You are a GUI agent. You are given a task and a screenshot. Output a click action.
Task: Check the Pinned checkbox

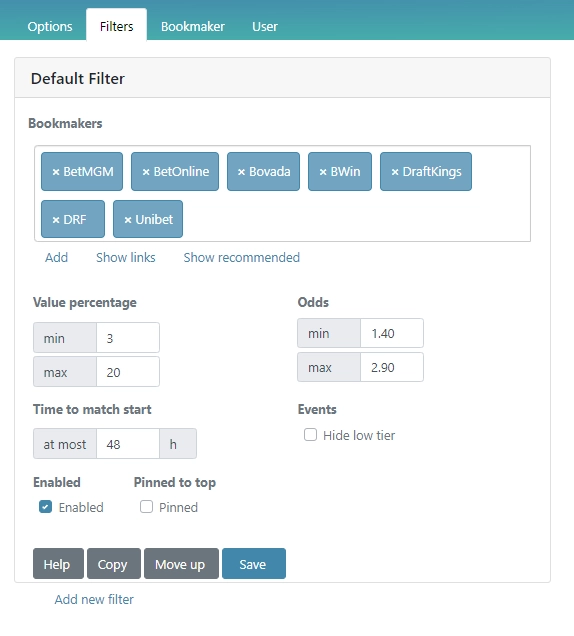point(146,507)
